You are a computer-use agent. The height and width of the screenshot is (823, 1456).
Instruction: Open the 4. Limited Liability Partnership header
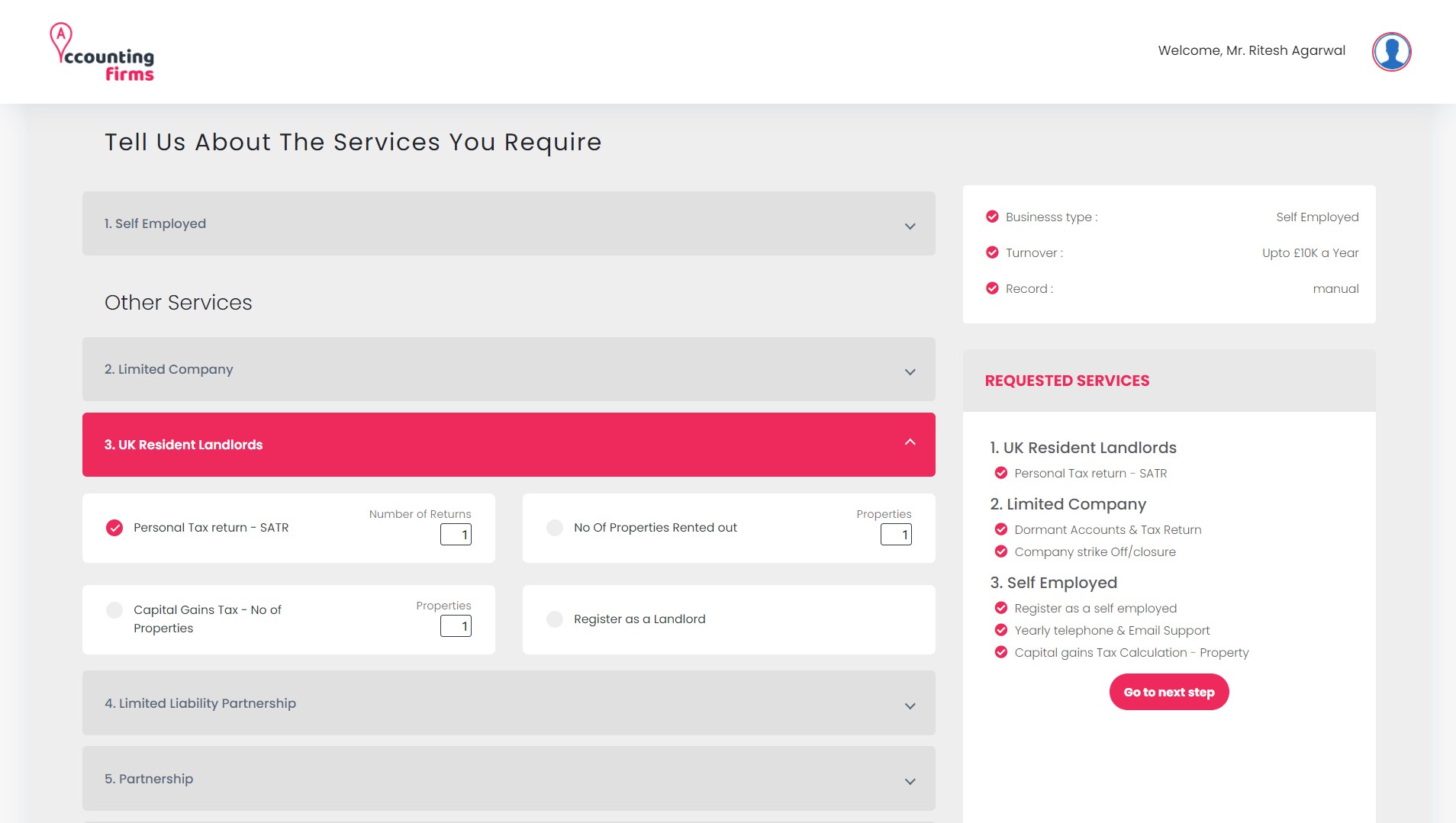tap(508, 703)
